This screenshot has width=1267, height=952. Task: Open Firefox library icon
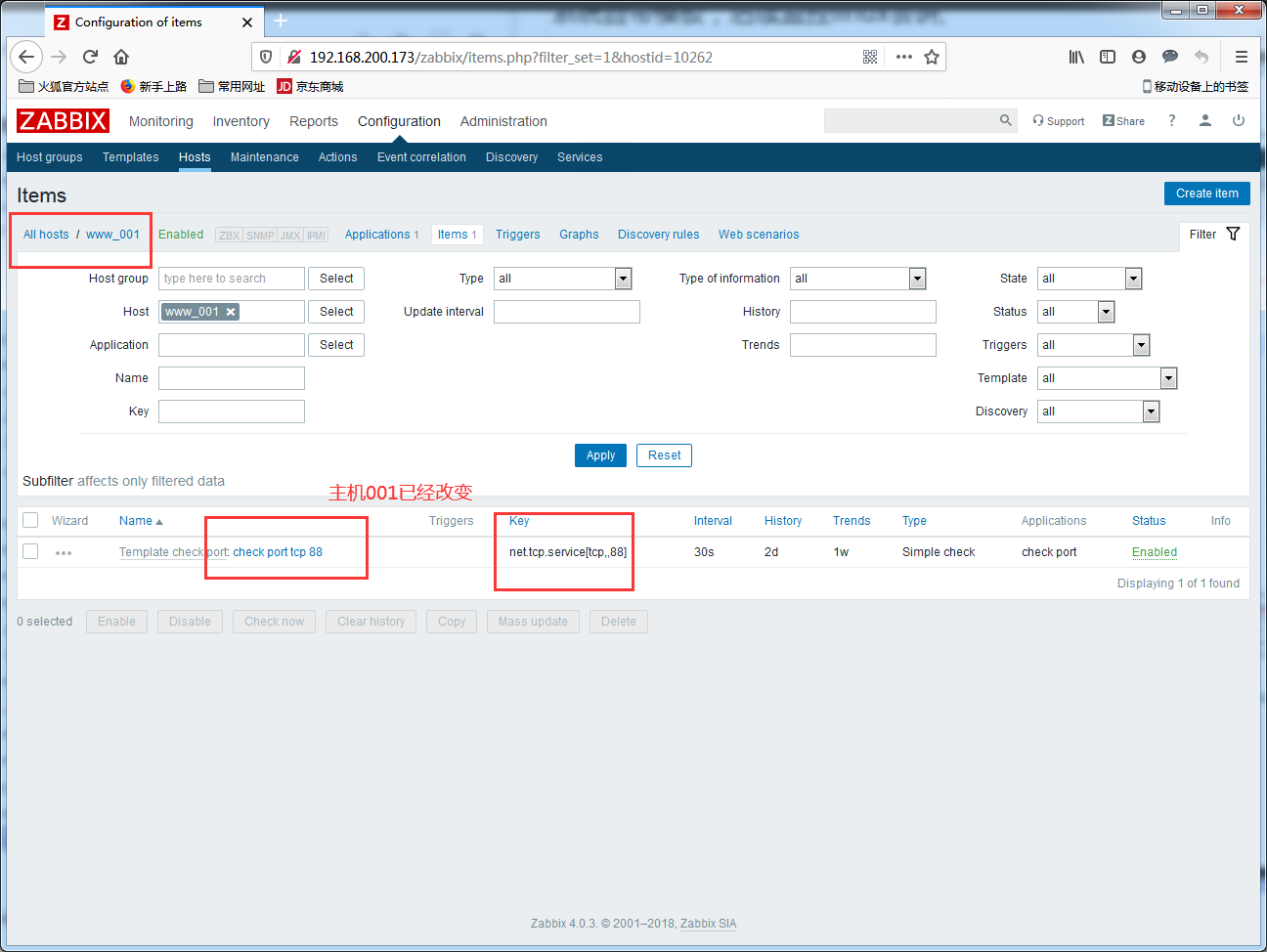(1076, 57)
